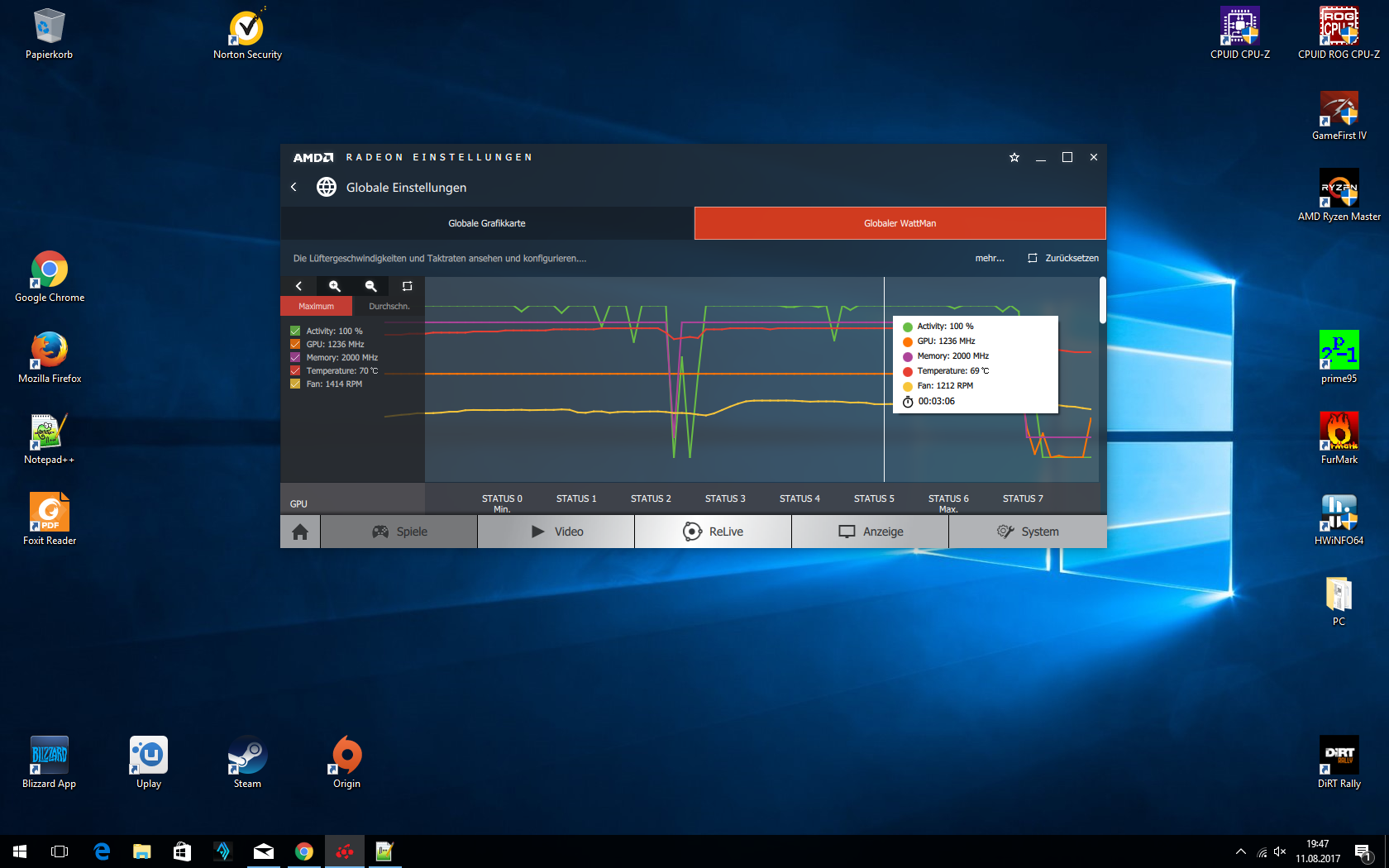Viewport: 1389px width, 868px height.
Task: Click the favorites star in Radeon title bar
Action: [1014, 157]
